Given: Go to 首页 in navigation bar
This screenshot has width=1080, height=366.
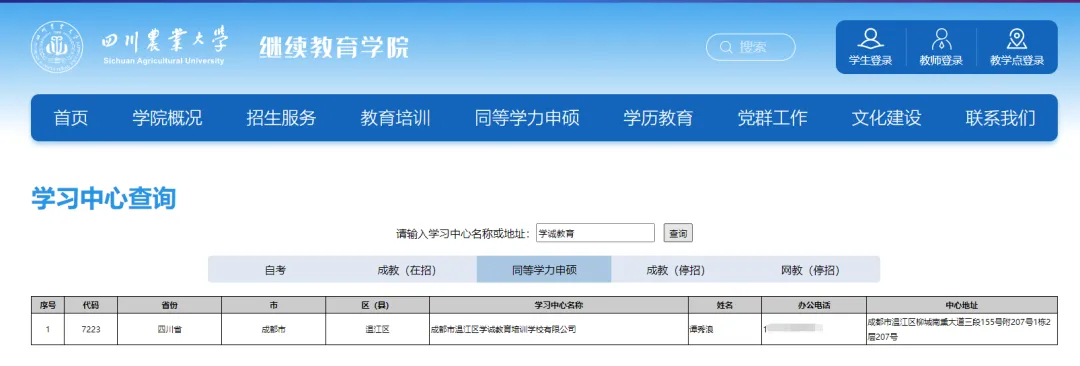Looking at the screenshot, I should tap(71, 118).
